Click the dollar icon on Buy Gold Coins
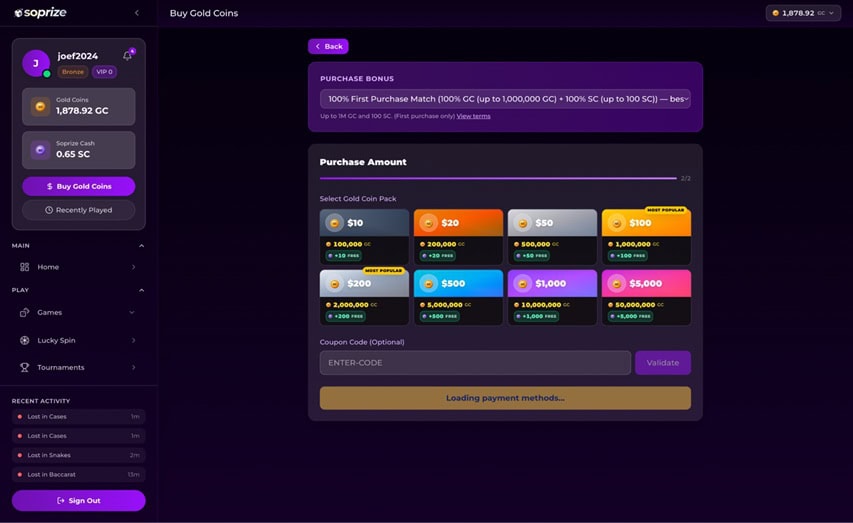 pyautogui.click(x=50, y=186)
